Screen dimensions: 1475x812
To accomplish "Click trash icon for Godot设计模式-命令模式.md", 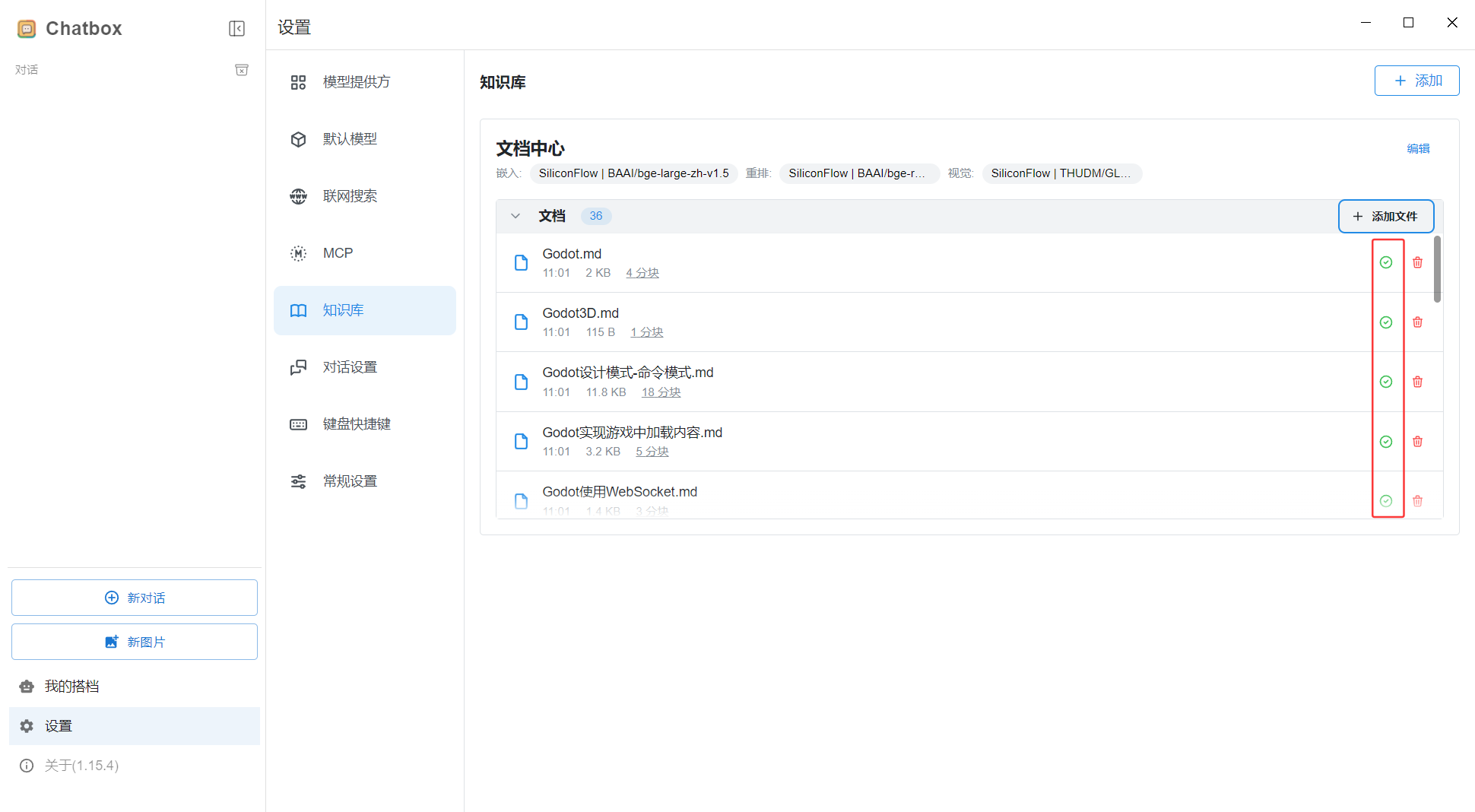I will click(1417, 382).
